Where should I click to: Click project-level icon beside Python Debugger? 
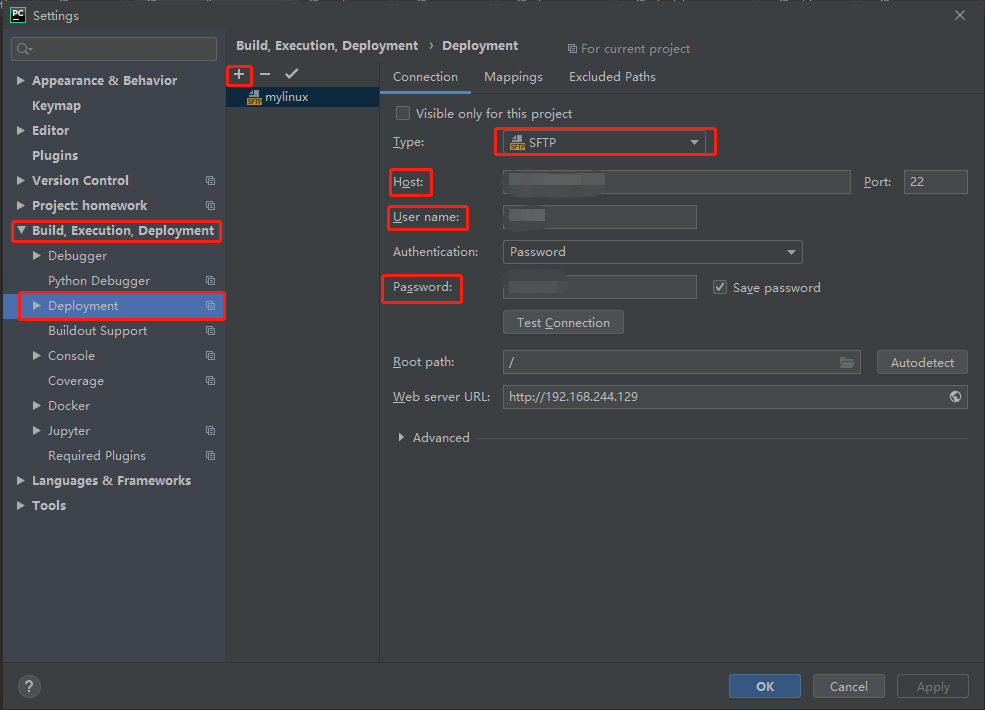click(210, 281)
